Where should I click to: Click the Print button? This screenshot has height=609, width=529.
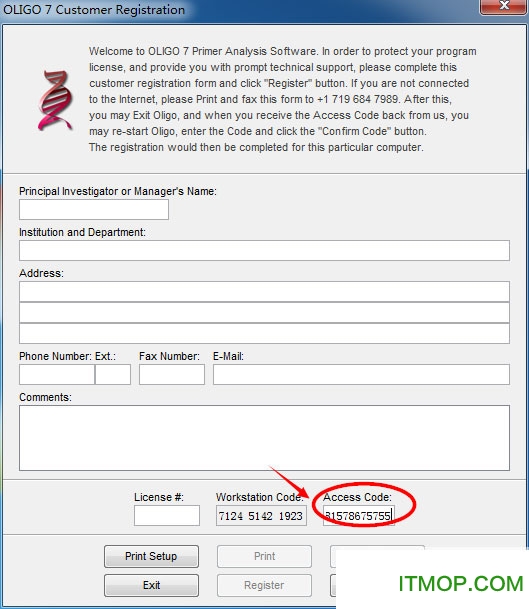click(264, 556)
